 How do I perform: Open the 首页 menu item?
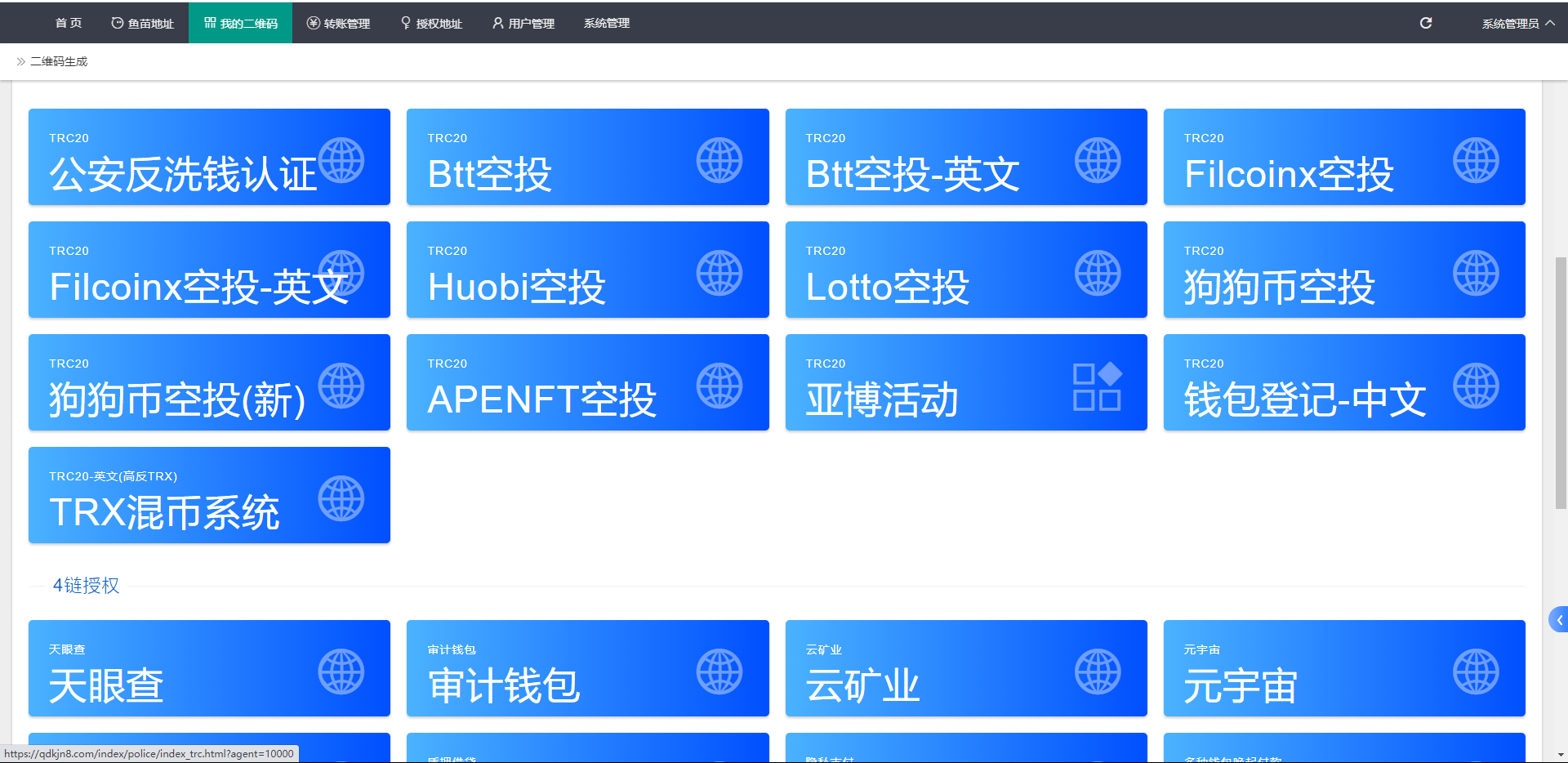click(x=69, y=23)
